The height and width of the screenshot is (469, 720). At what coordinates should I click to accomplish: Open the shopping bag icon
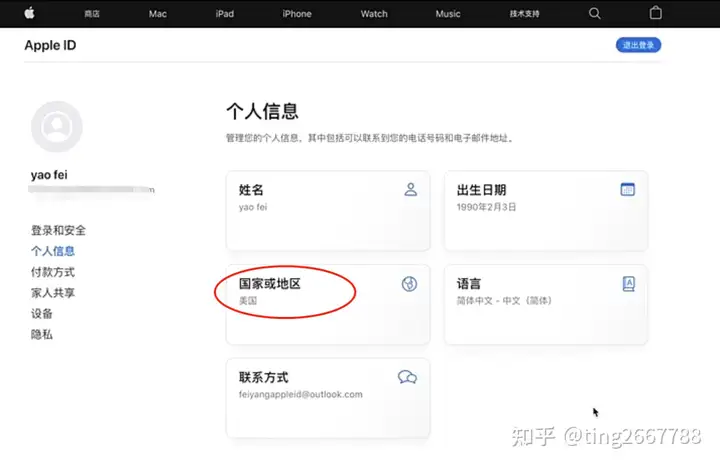656,13
